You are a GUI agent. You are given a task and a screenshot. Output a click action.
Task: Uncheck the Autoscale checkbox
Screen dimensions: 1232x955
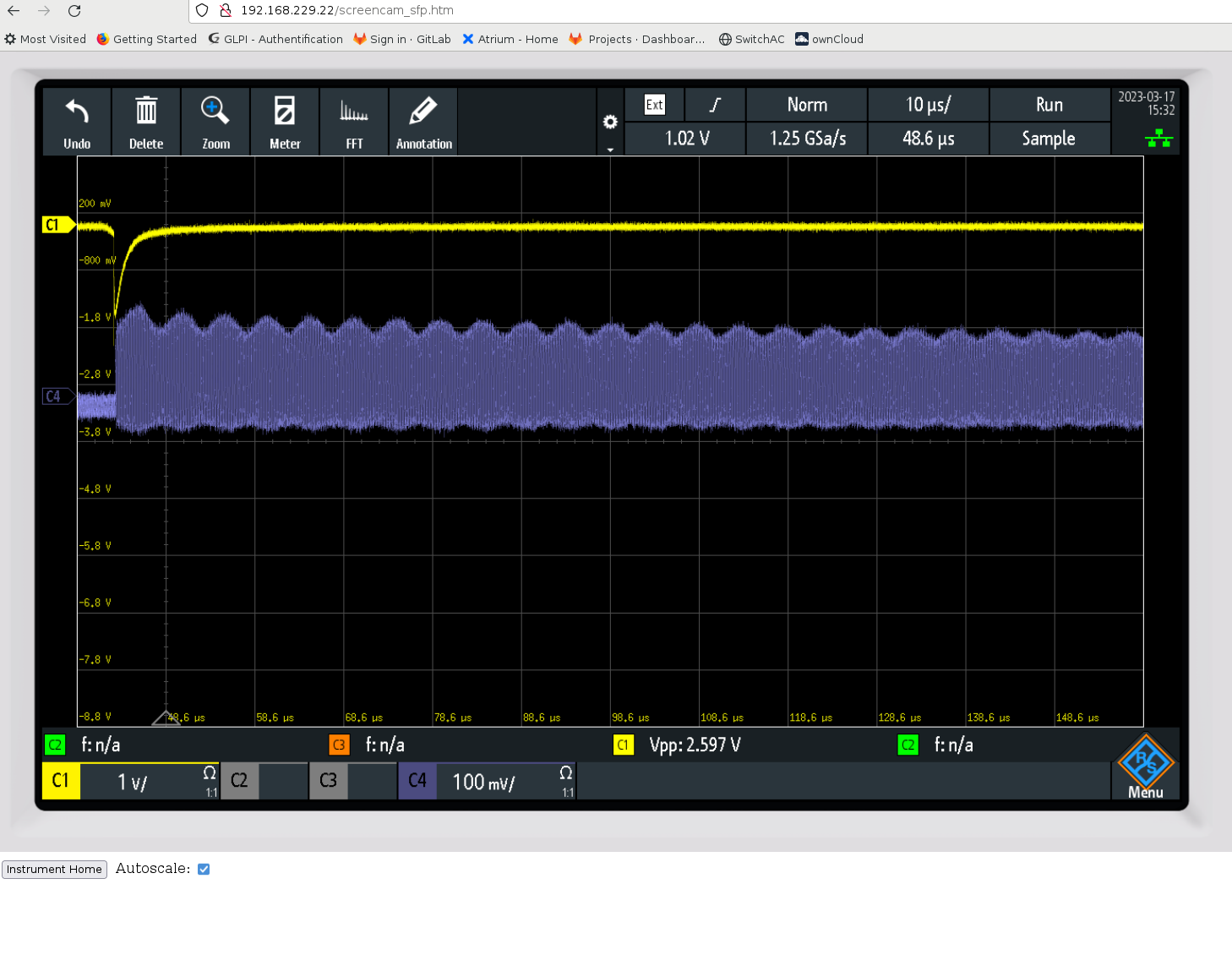pos(204,869)
